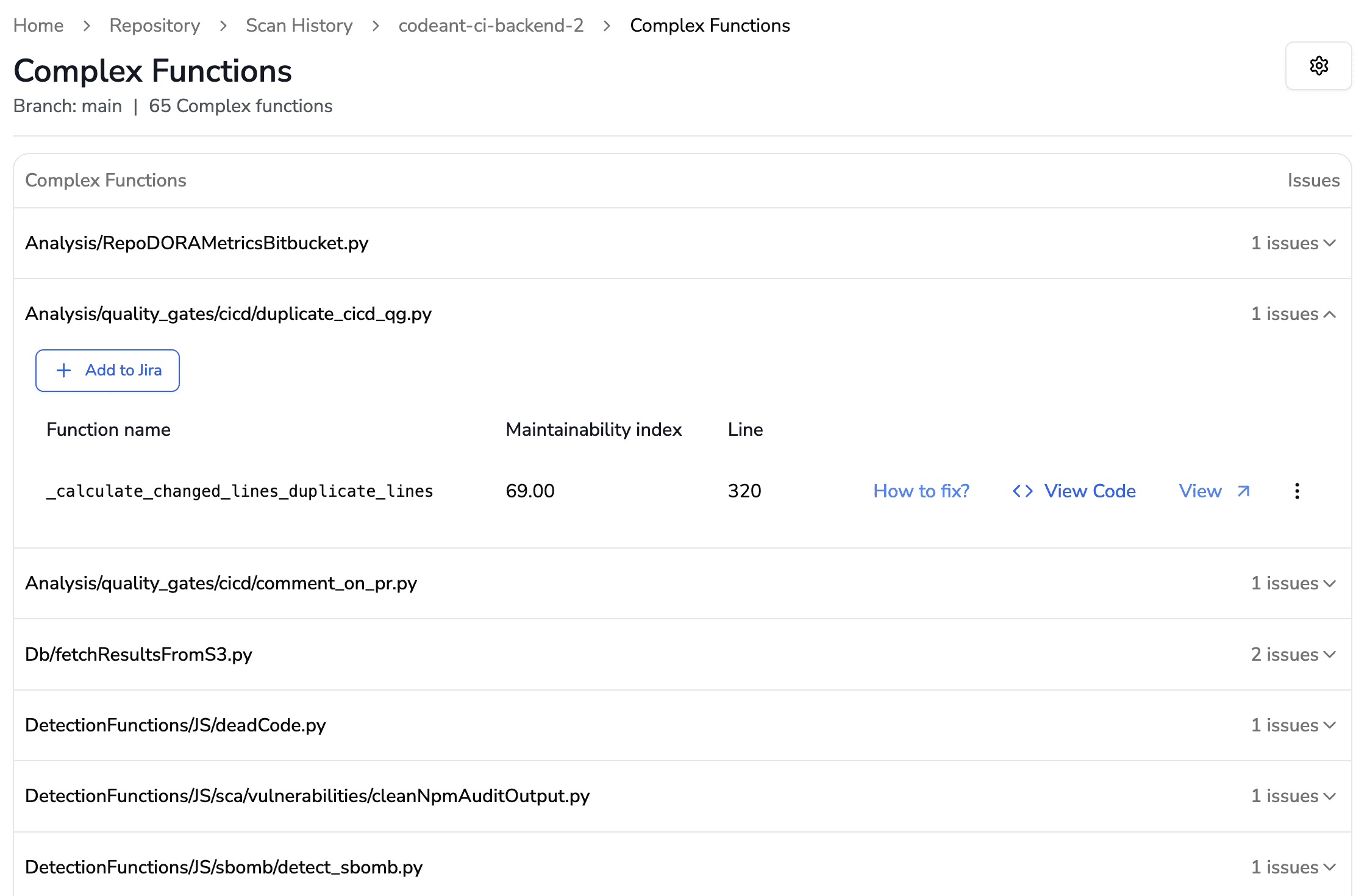The height and width of the screenshot is (896, 1367).
Task: Open codeant-ci-backend-2 breadcrumb
Action: pyautogui.click(x=491, y=26)
